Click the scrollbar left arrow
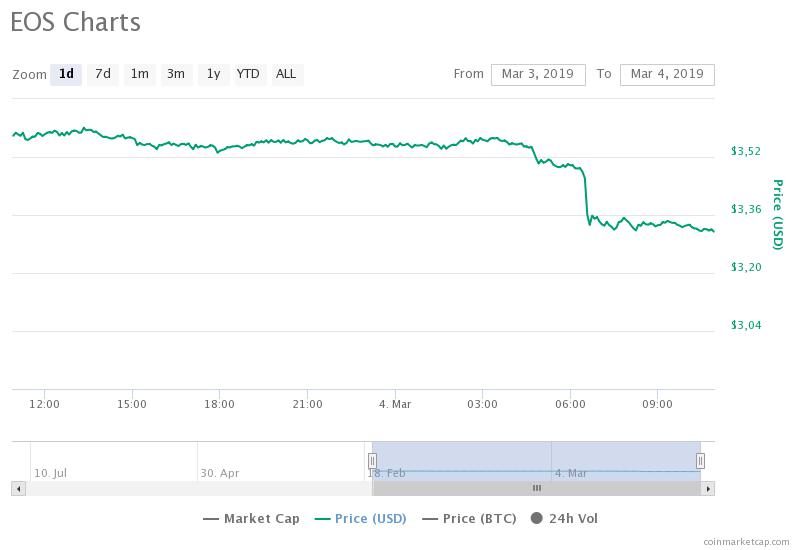Image resolution: width=800 pixels, height=550 pixels. click(16, 488)
